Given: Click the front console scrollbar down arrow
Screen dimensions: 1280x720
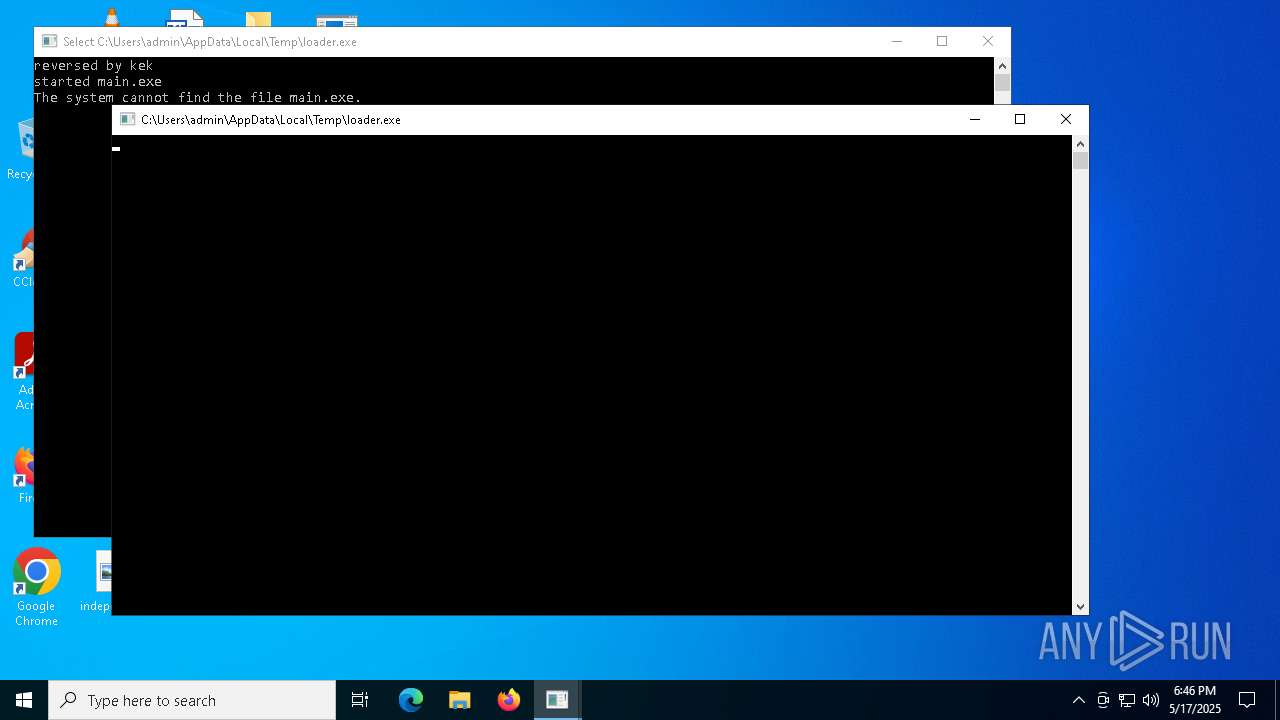Looking at the screenshot, I should [1080, 607].
